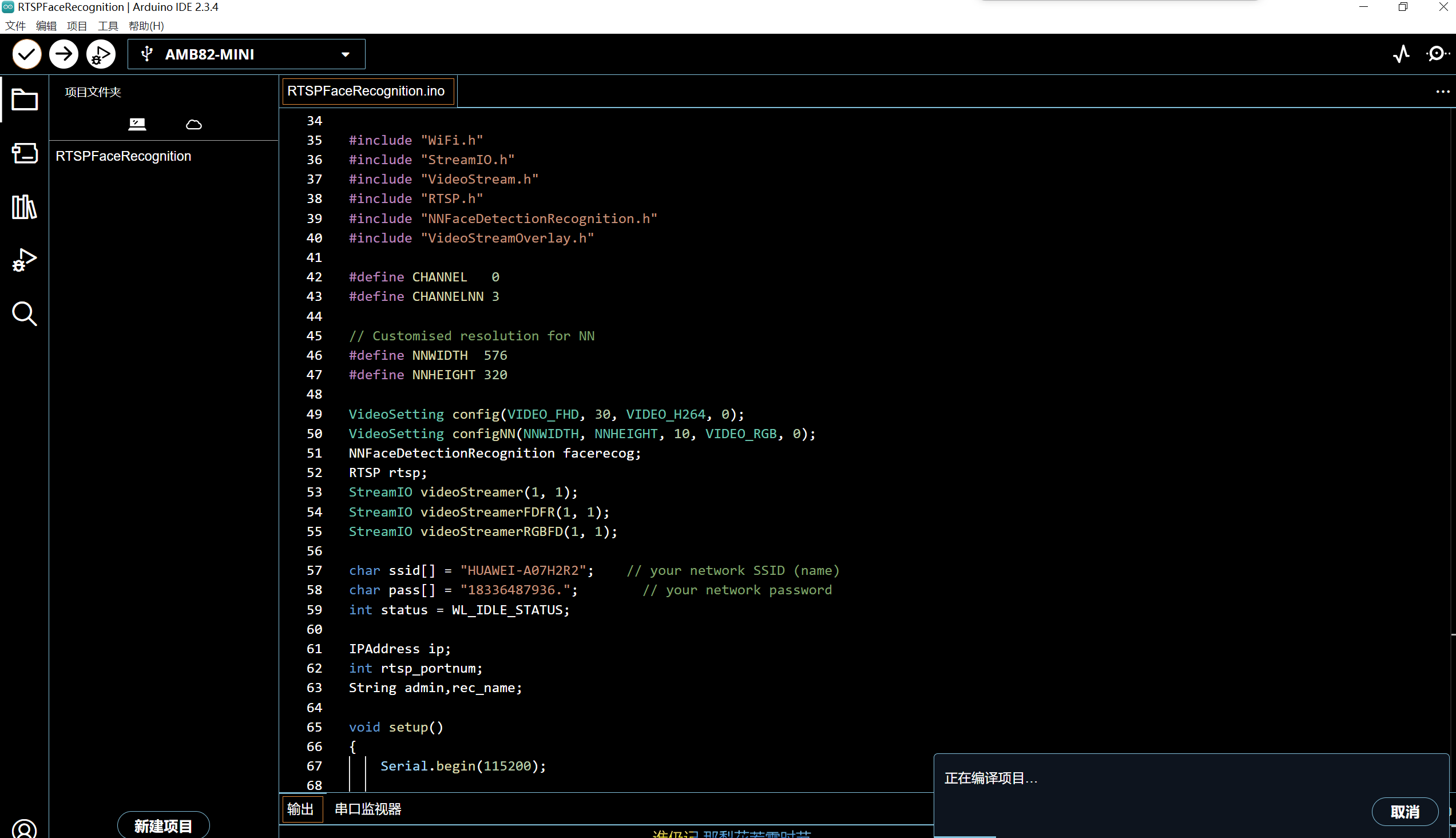The height and width of the screenshot is (838, 1456).
Task: Open the 项目 menu
Action: (x=77, y=26)
